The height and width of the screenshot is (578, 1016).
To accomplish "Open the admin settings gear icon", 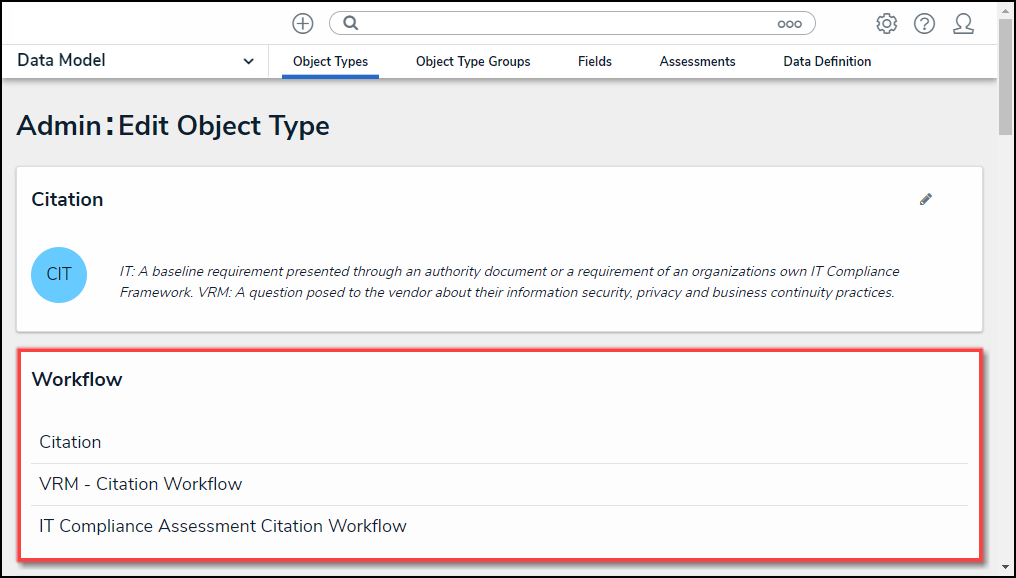I will [886, 23].
